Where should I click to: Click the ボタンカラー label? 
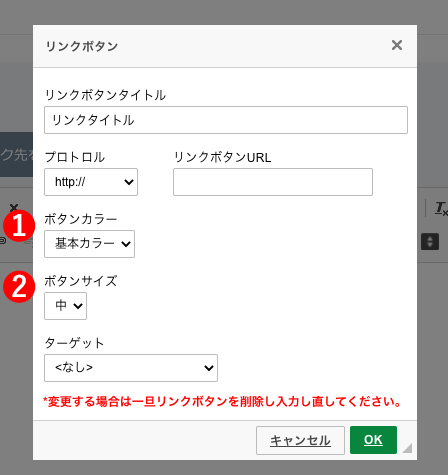coord(81,219)
